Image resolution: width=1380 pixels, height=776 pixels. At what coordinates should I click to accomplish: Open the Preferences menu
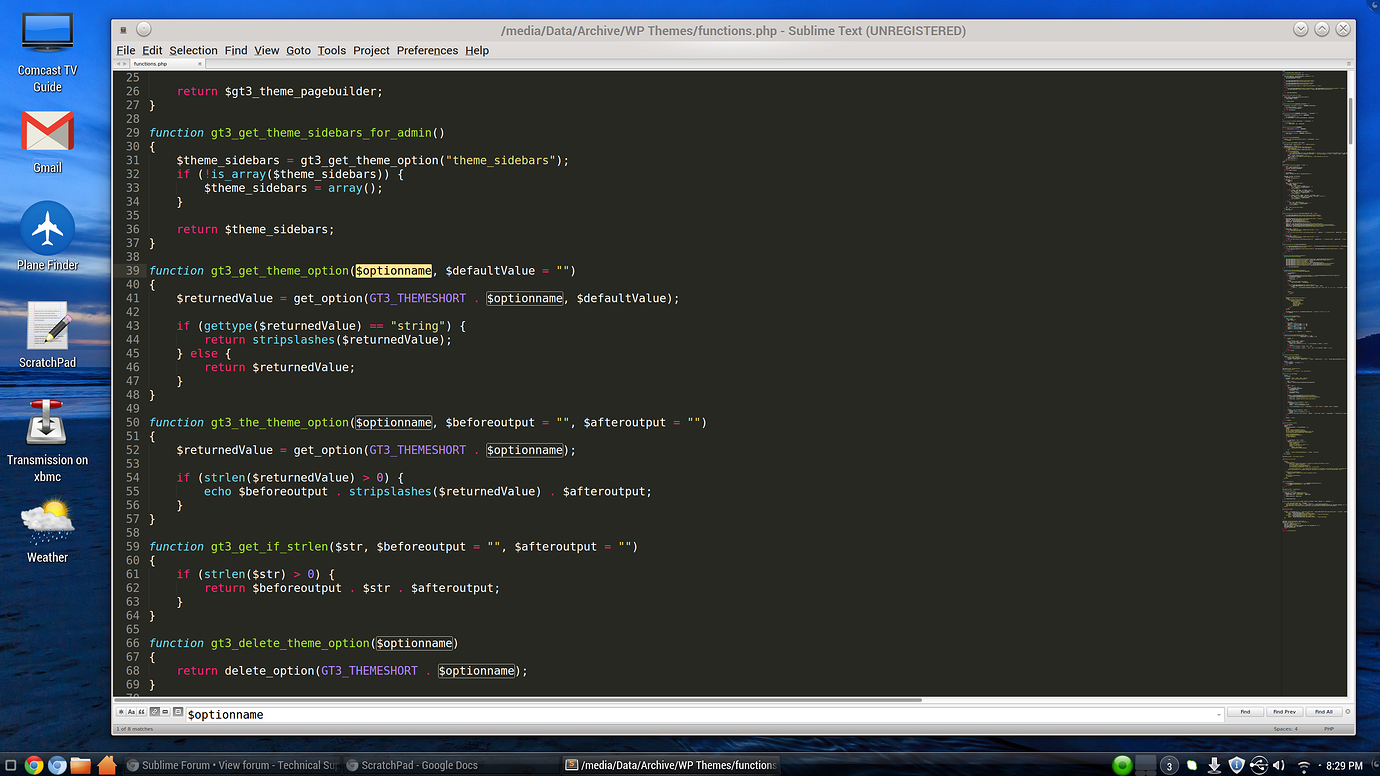coord(427,50)
